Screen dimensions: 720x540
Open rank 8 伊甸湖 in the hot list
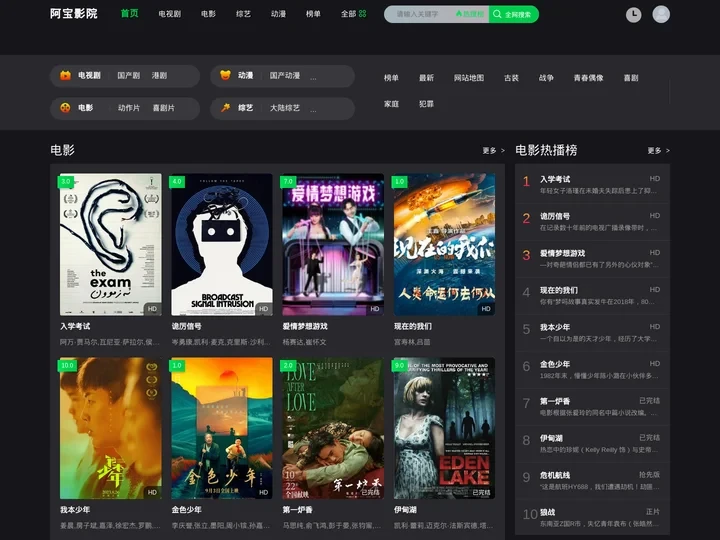pos(592,444)
